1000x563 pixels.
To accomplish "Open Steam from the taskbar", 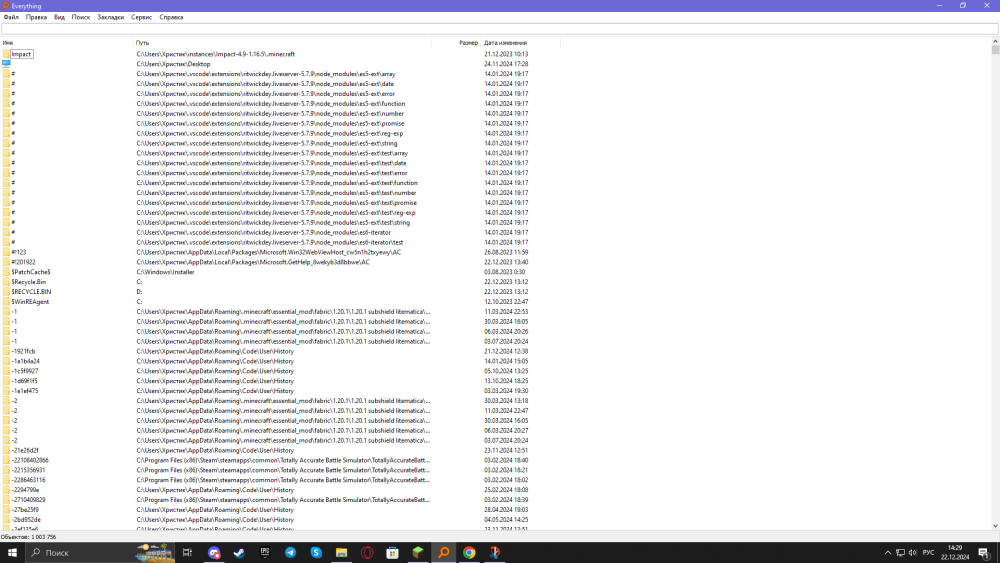I will pos(239,553).
